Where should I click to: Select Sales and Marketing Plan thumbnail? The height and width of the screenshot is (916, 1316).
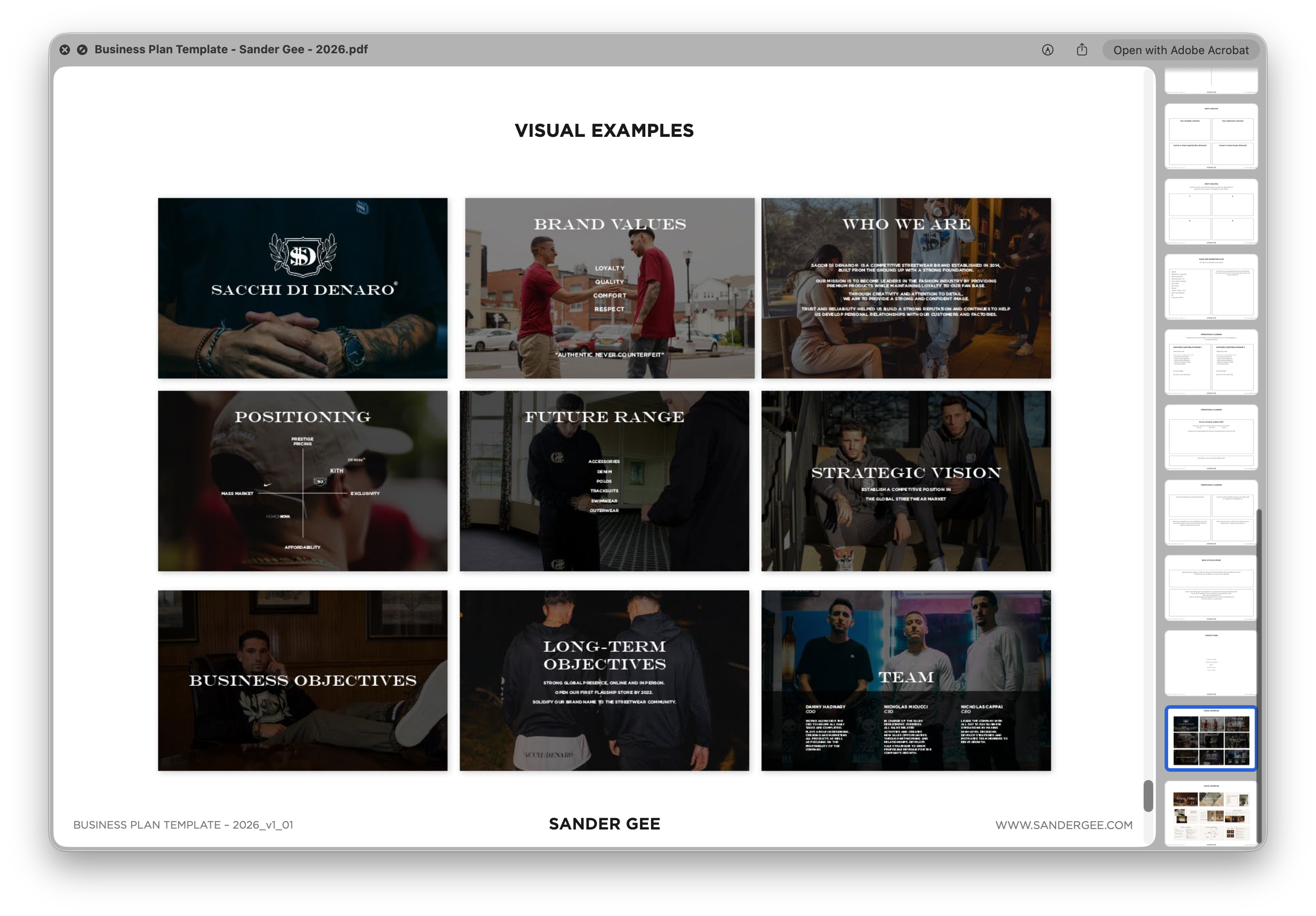click(1211, 286)
